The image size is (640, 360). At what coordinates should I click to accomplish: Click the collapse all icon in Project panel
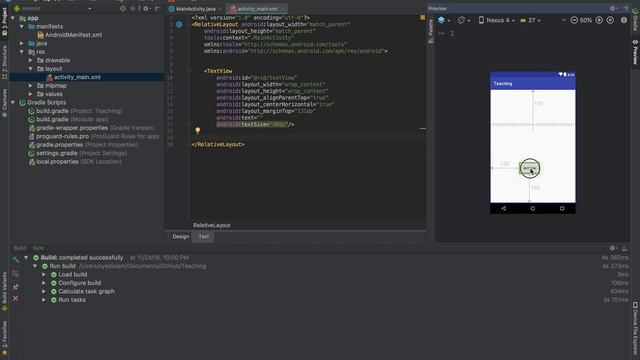click(133, 8)
